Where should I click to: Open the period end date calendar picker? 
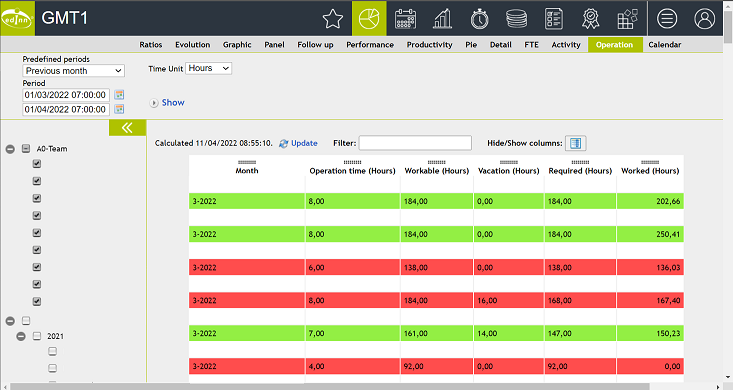click(120, 109)
